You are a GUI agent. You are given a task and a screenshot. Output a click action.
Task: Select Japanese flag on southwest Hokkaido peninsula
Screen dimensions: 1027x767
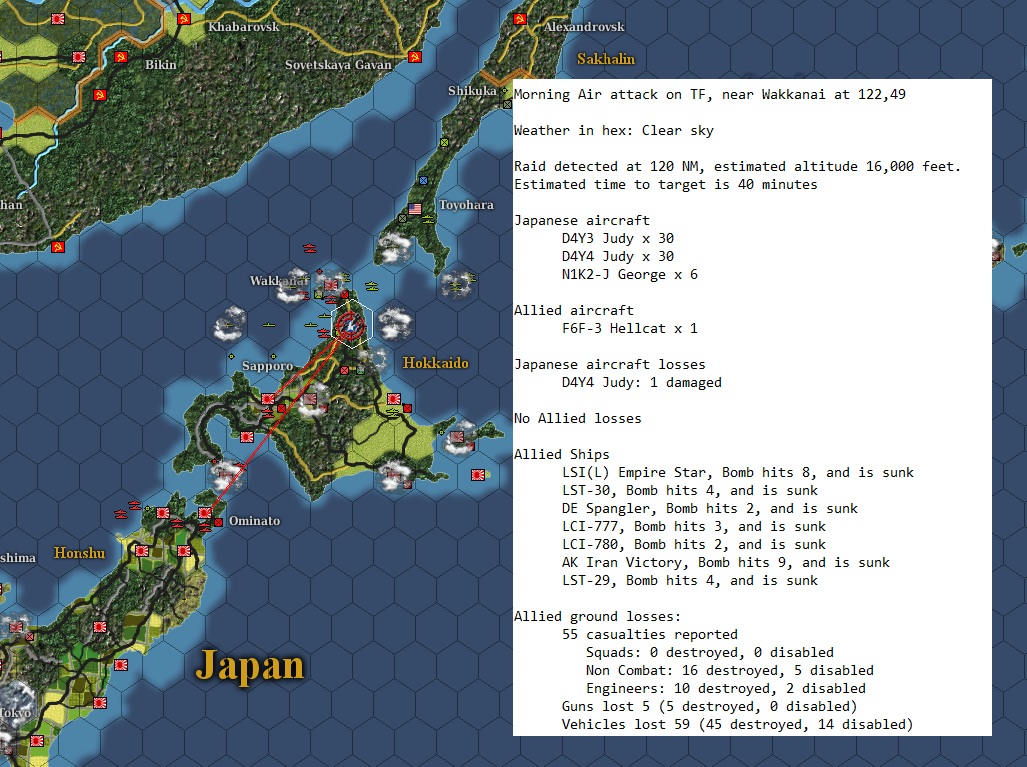(247, 437)
